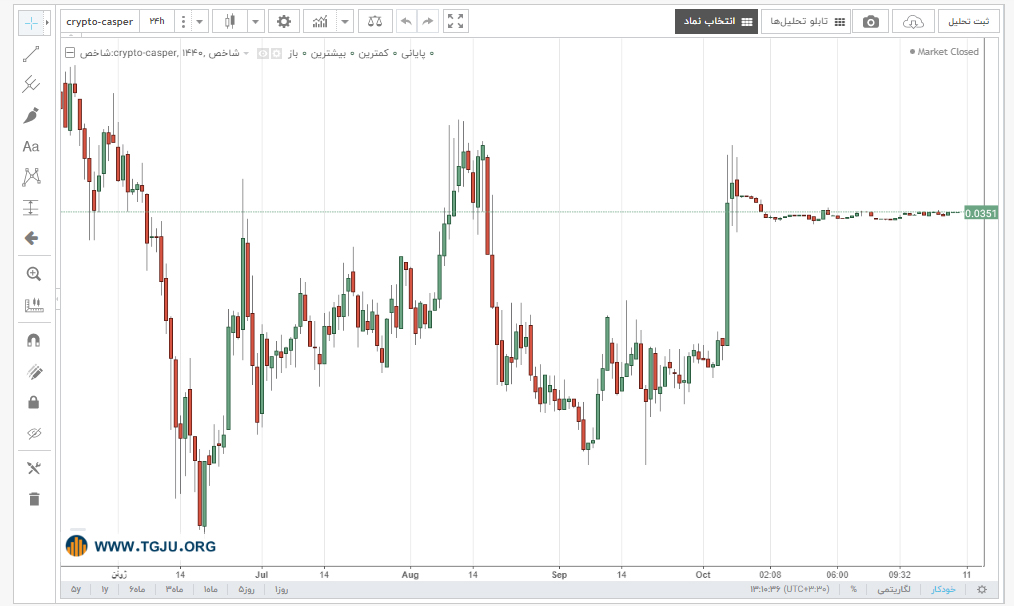Image resolution: width=1014 pixels, height=606 pixels.
Task: Toggle stay in drawing mode pencil
Action: 34,371
